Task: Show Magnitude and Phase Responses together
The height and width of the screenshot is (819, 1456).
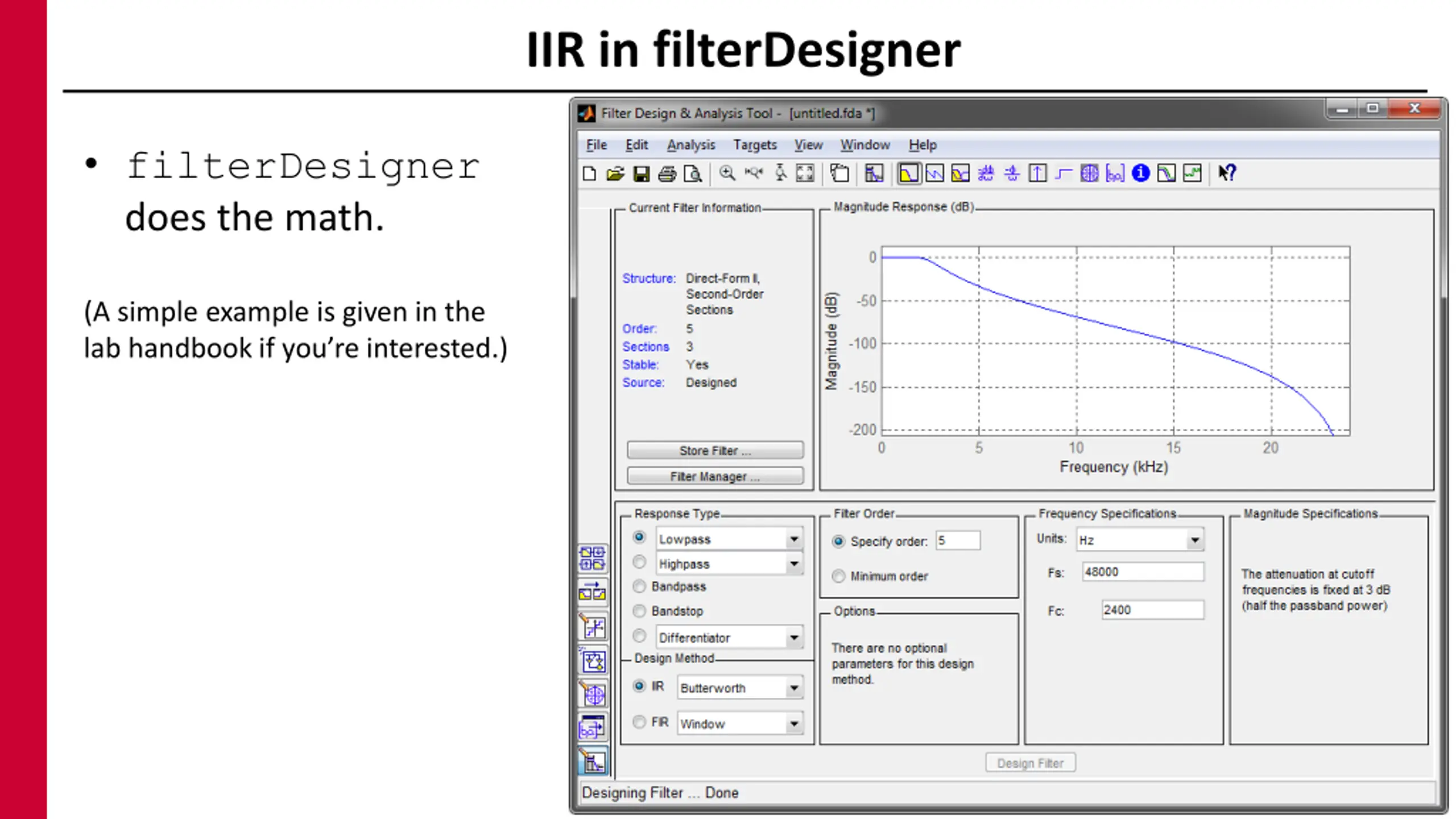Action: 960,173
